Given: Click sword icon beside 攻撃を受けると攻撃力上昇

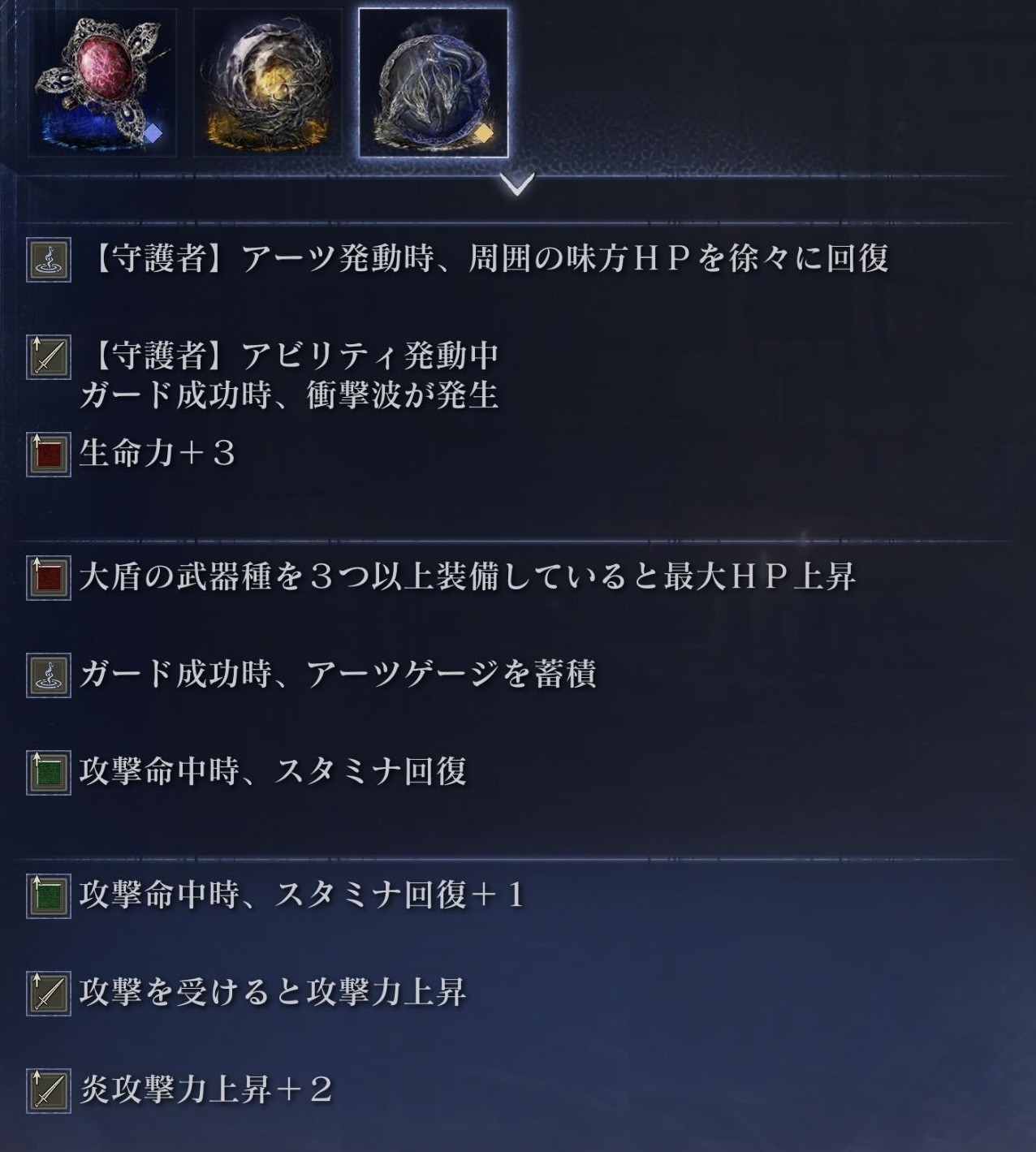Looking at the screenshot, I should click(x=49, y=994).
